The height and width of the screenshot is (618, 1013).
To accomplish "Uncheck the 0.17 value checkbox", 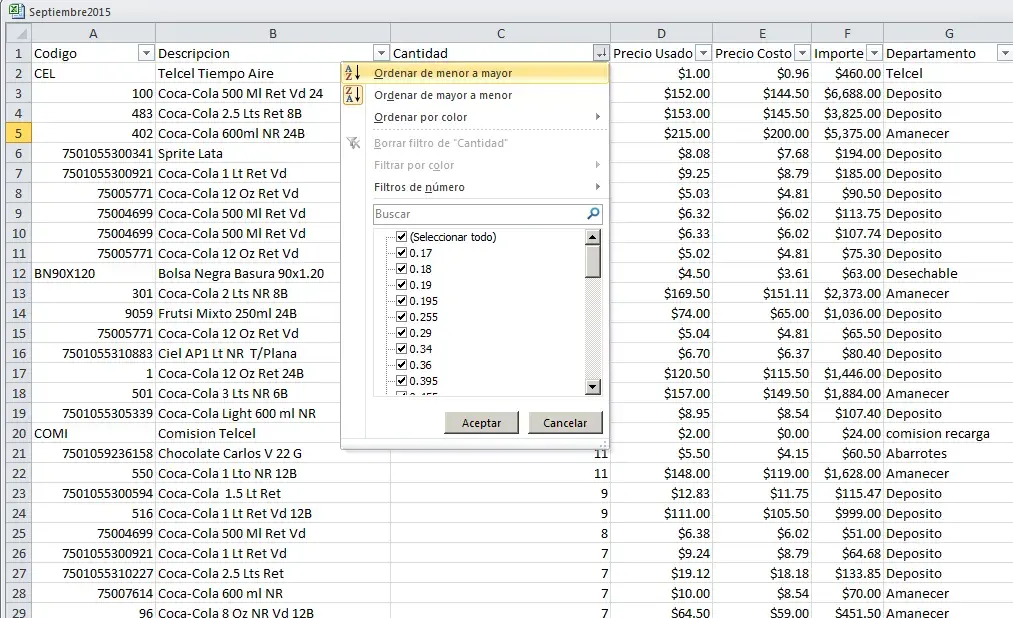I will (x=401, y=253).
